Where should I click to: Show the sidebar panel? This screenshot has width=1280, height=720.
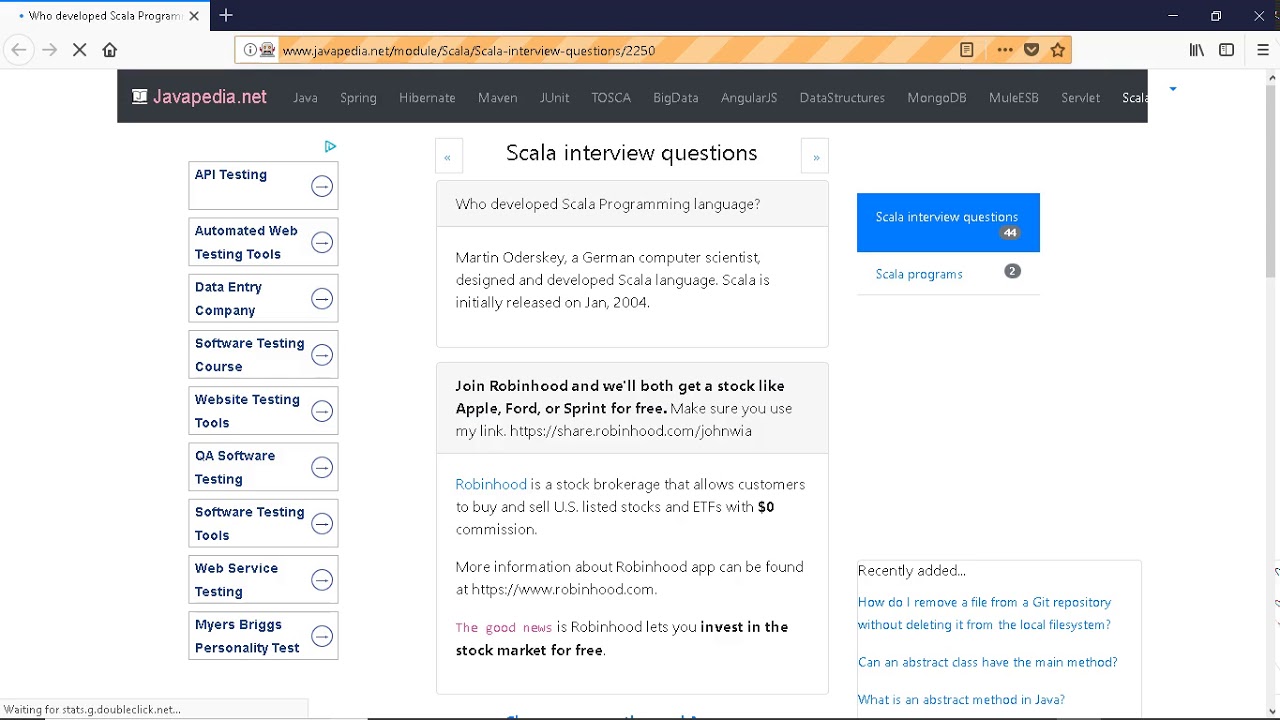tap(1226, 50)
